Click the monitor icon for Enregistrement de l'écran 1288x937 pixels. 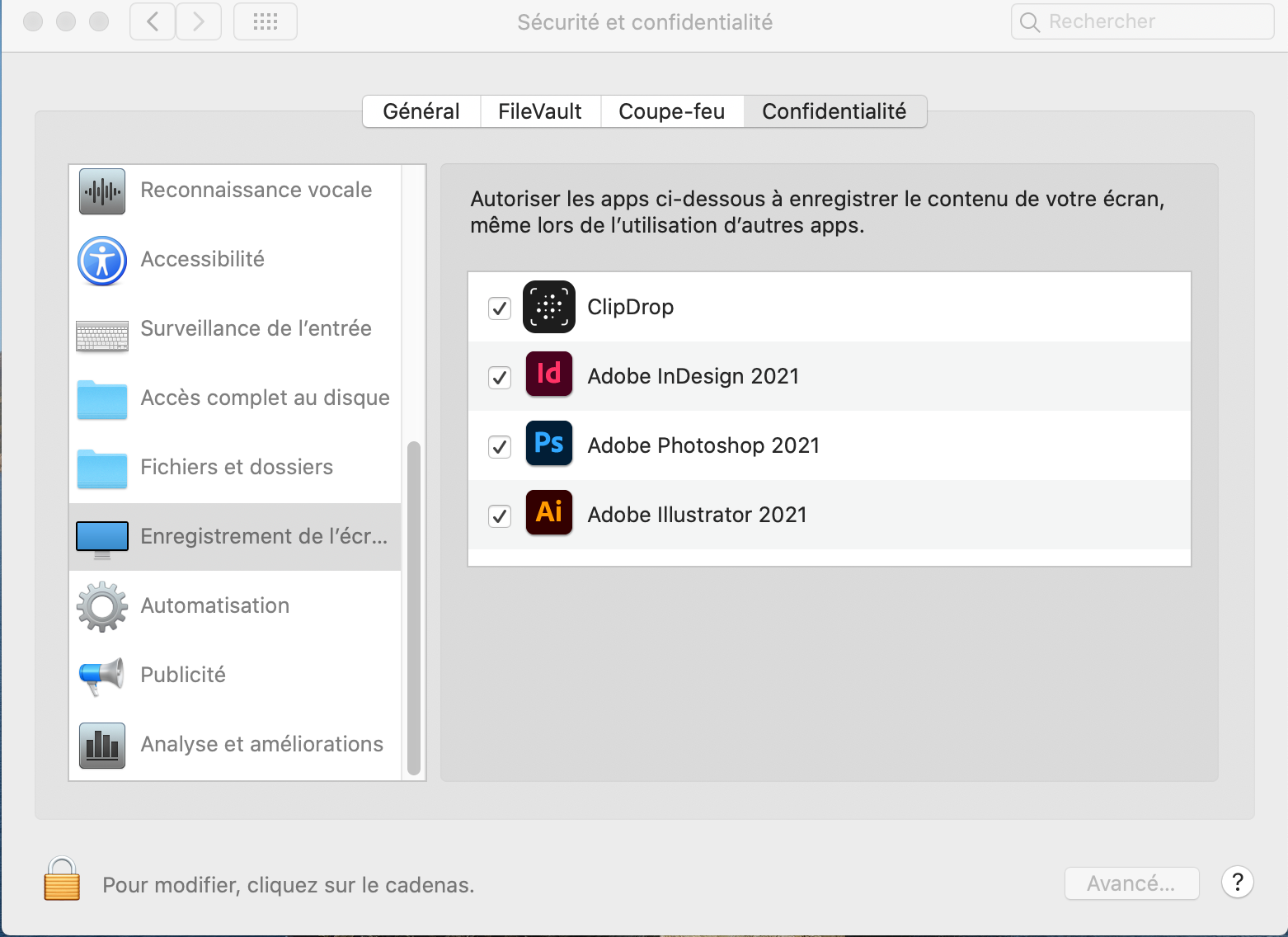pyautogui.click(x=102, y=539)
